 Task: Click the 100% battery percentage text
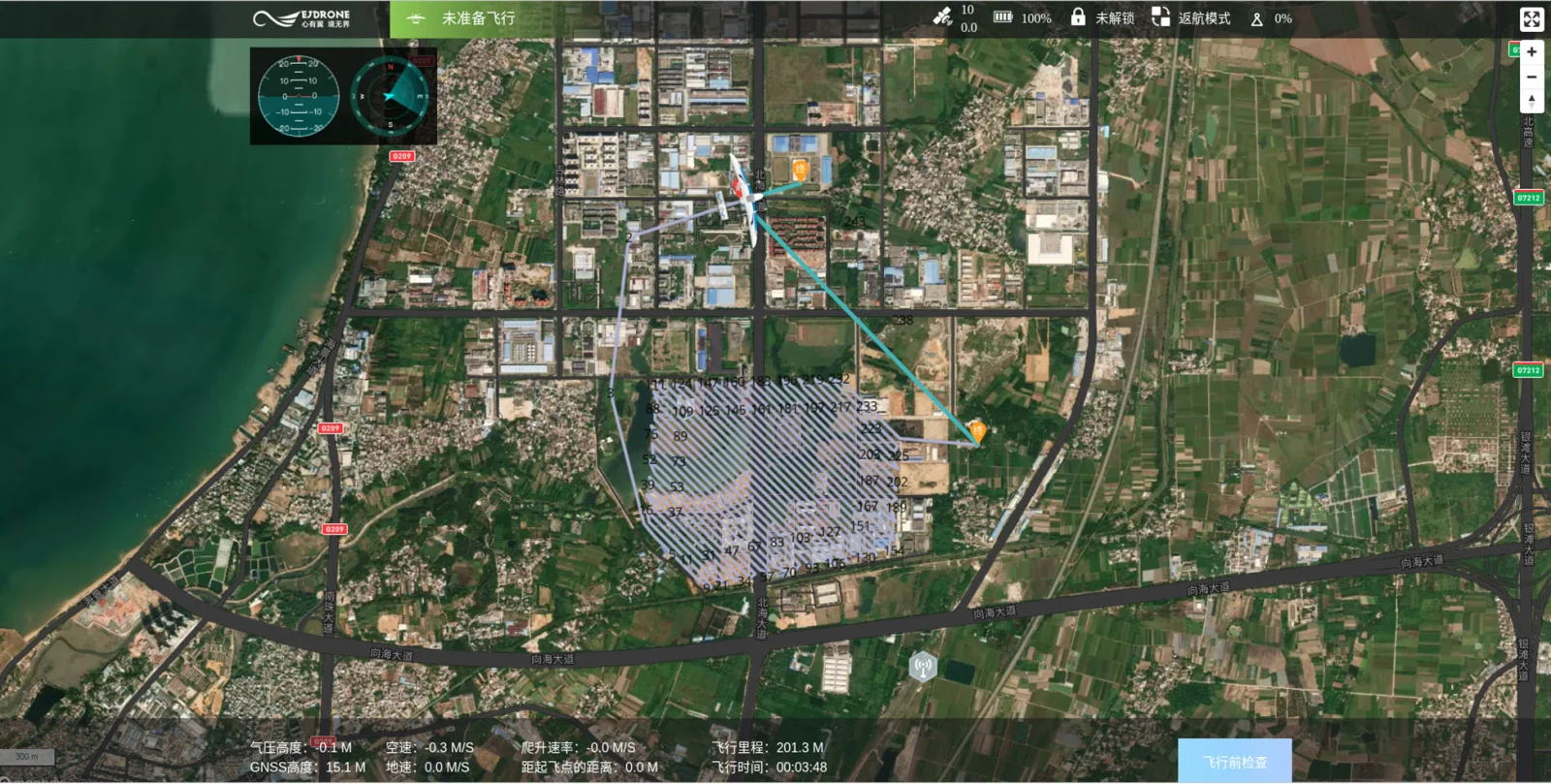[1035, 18]
